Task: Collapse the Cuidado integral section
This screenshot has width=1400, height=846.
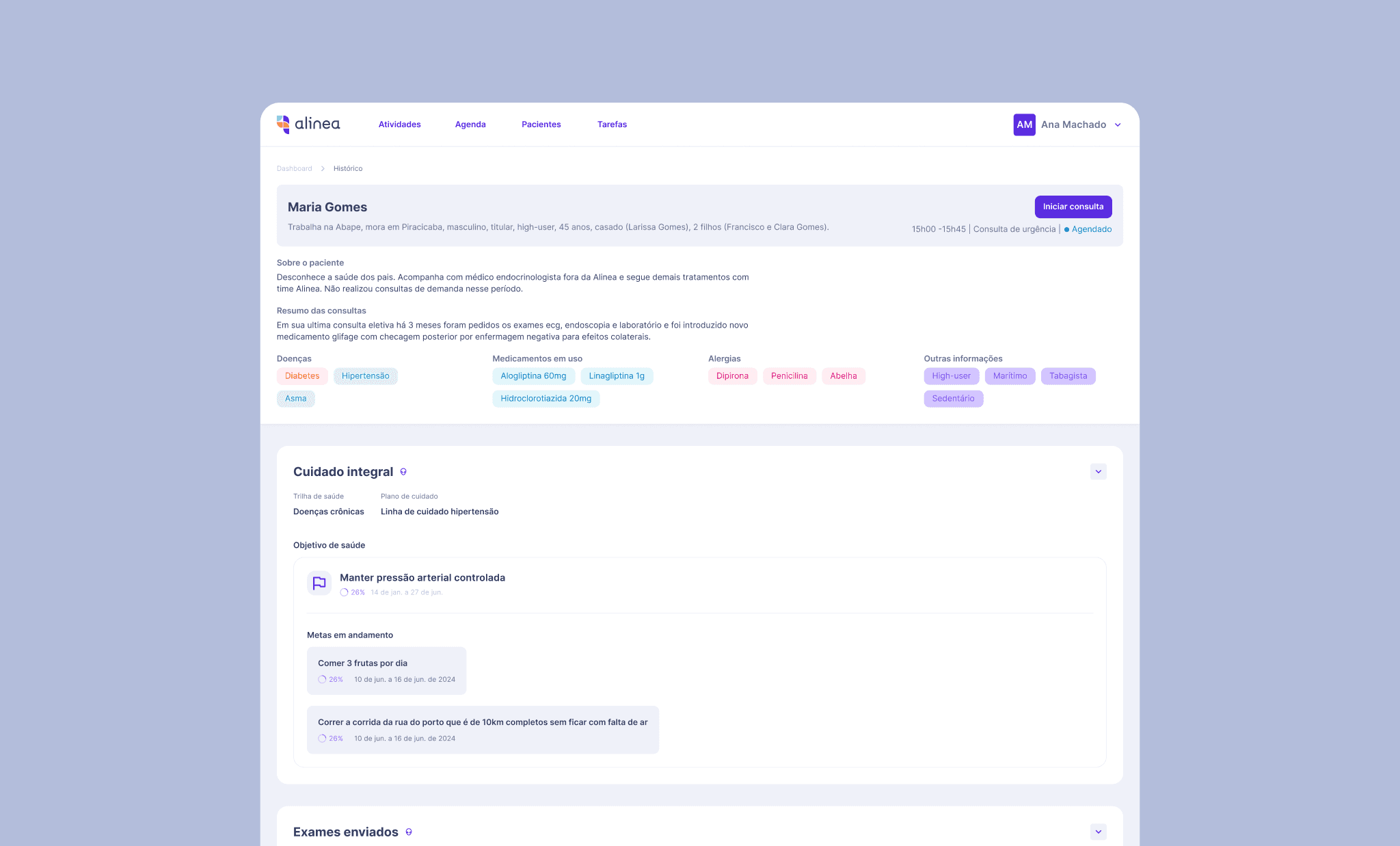Action: click(x=1098, y=471)
